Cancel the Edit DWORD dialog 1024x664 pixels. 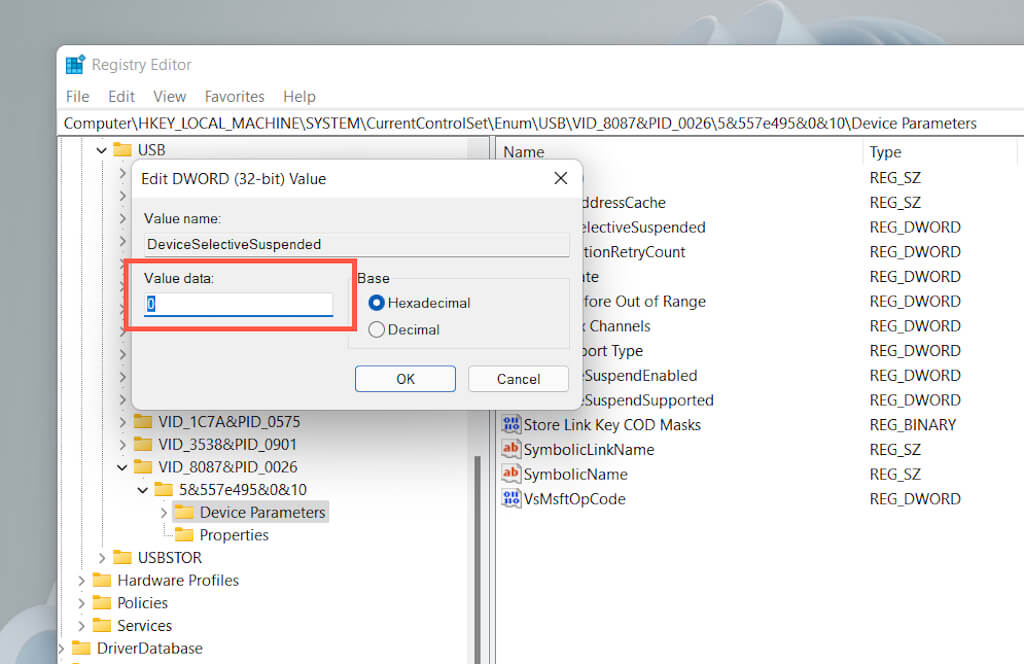coord(518,379)
